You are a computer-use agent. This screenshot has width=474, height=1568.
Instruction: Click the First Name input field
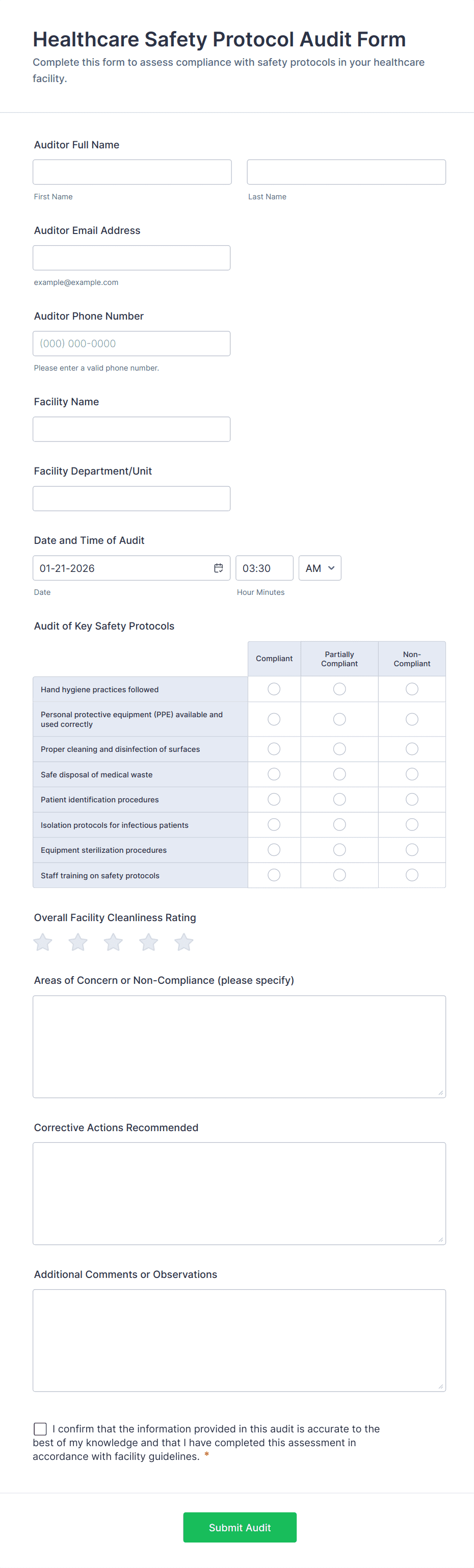pos(132,171)
